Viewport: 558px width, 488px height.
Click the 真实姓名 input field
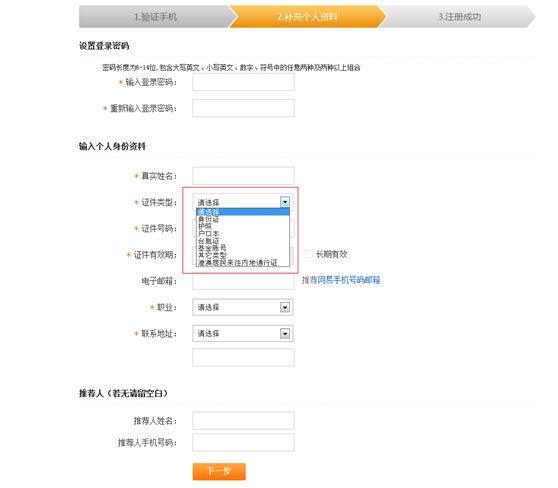click(x=243, y=176)
